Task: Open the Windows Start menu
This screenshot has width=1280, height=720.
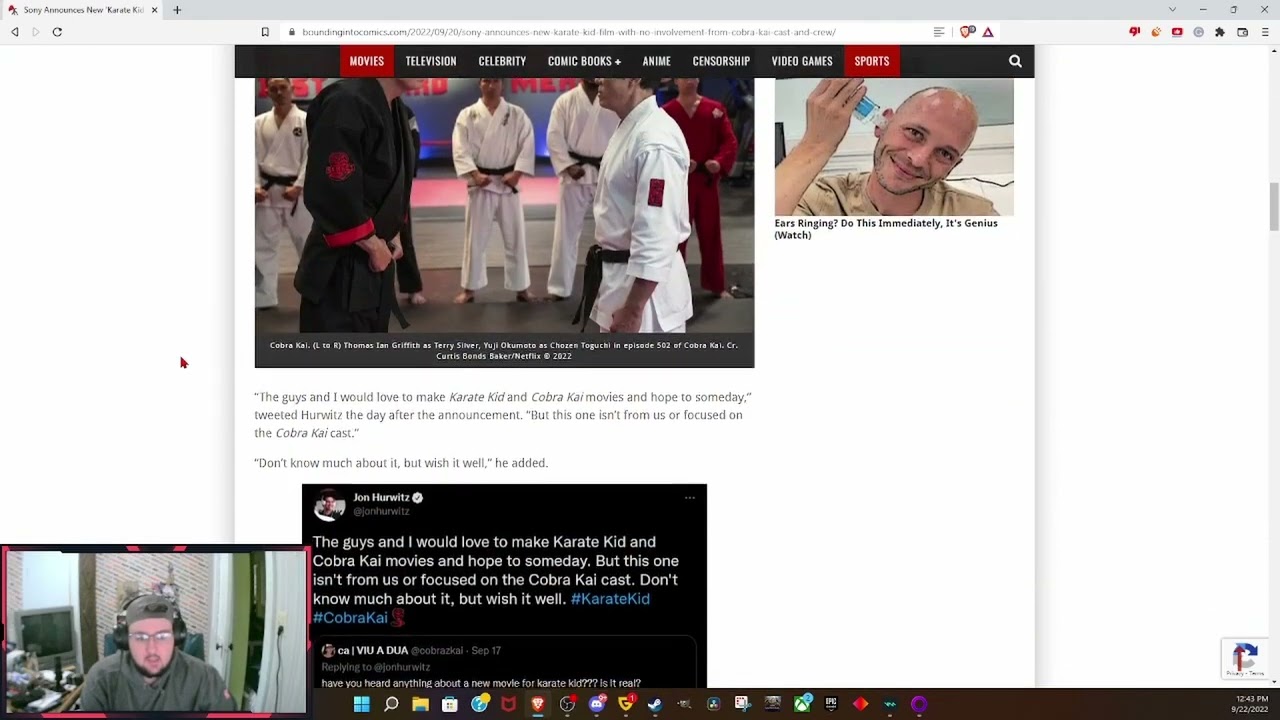Action: (362, 704)
